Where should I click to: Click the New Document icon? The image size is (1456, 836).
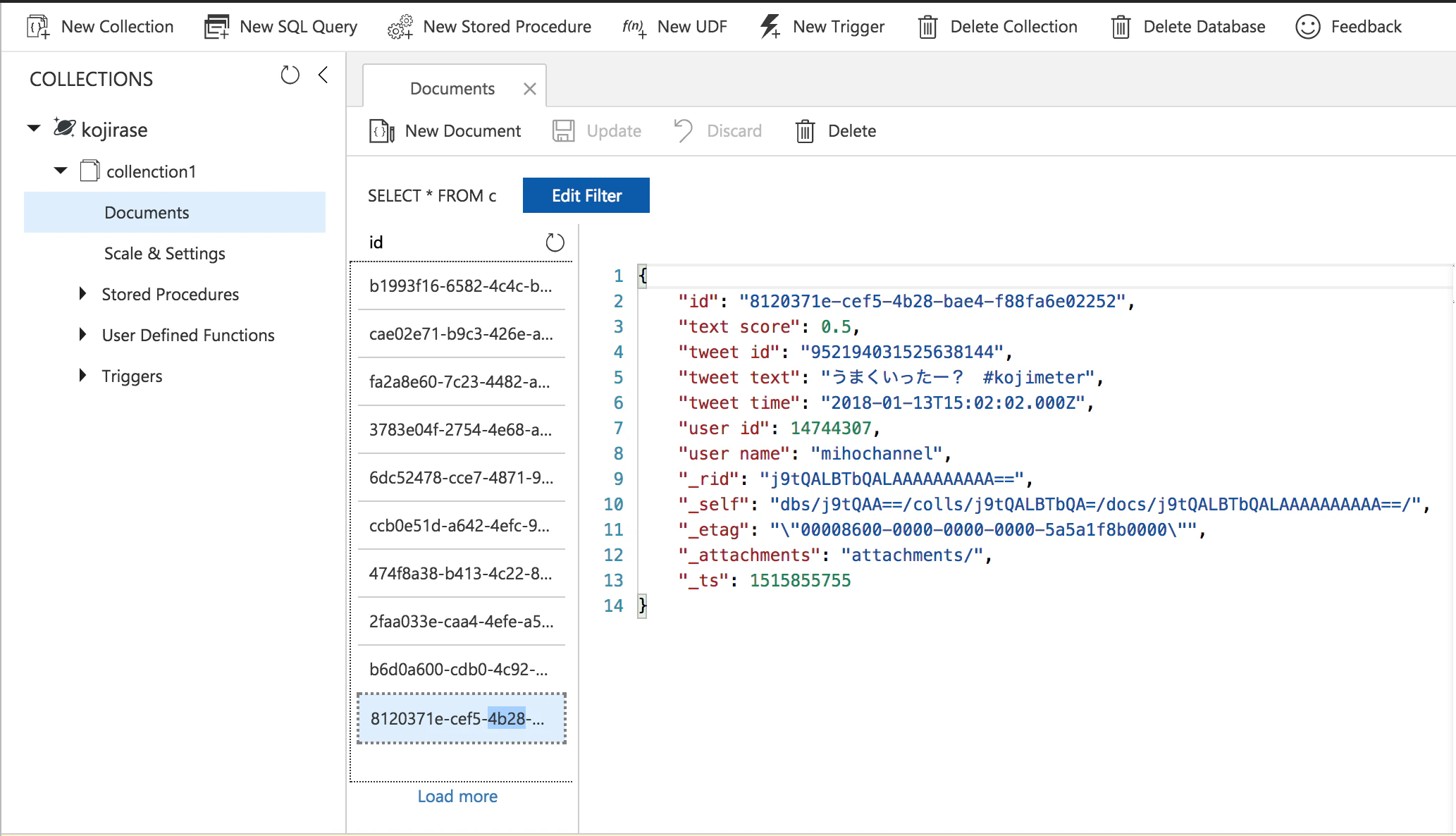(x=381, y=131)
